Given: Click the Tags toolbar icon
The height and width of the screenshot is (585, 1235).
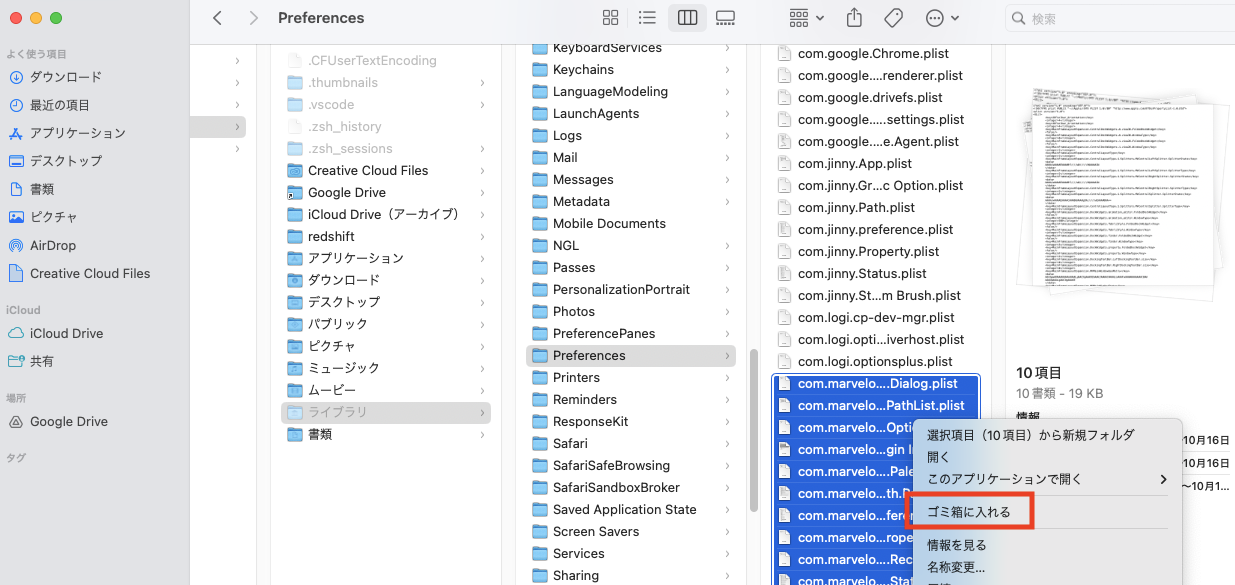Looking at the screenshot, I should click(x=893, y=18).
